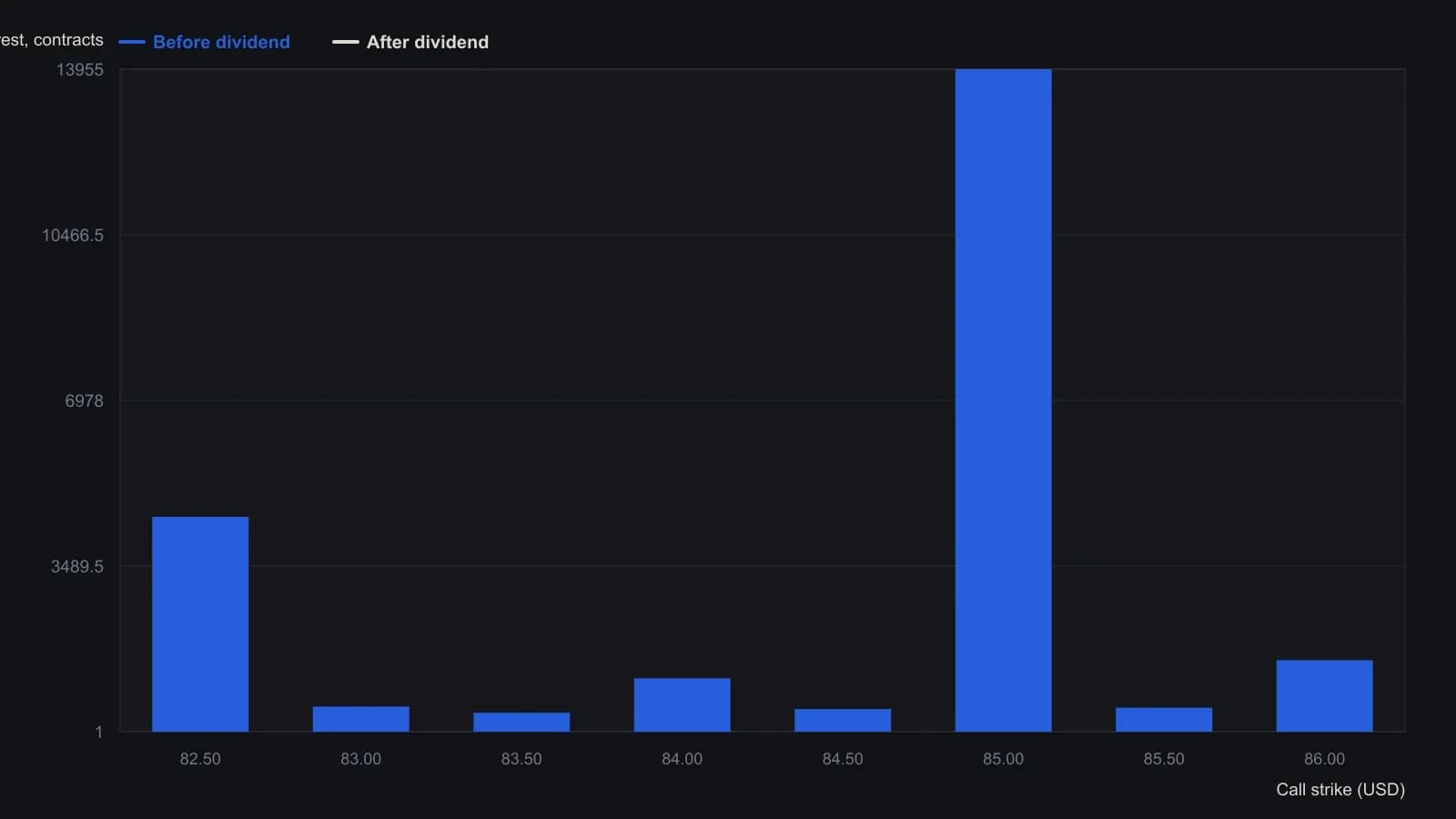Screen dimensions: 1456x819
Task: Click the 10466.5 y-axis label
Action: coord(73,236)
